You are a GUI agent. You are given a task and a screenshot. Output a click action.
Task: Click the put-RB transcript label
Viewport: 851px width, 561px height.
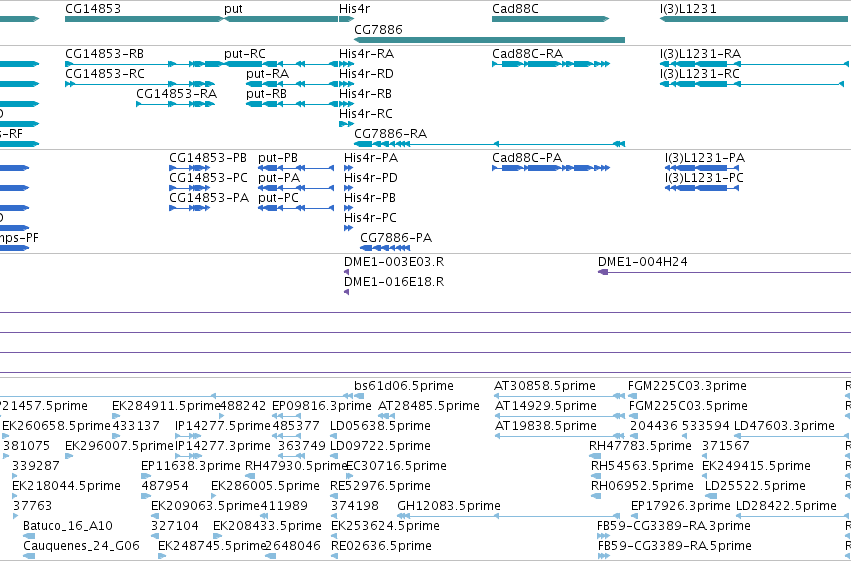266,94
